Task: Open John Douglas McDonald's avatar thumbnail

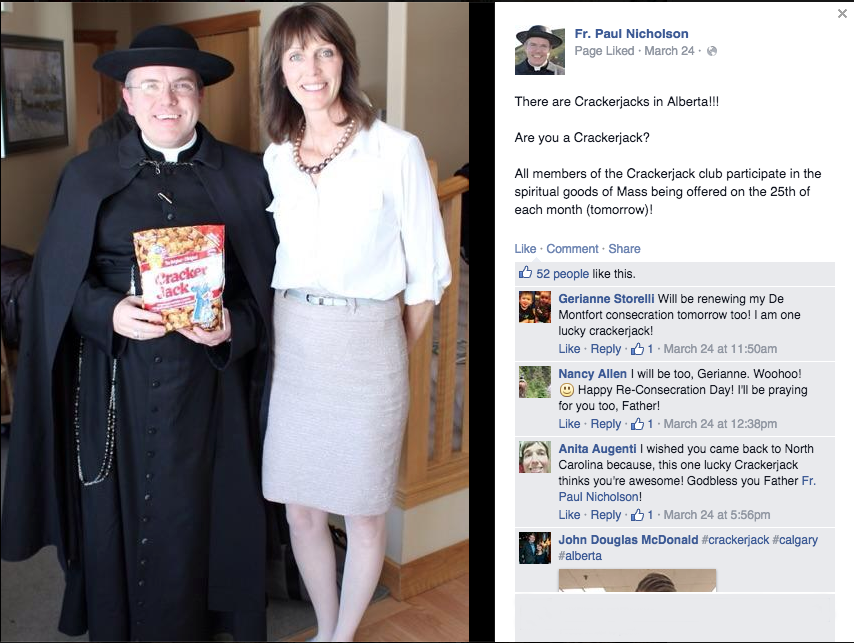Action: click(x=535, y=548)
